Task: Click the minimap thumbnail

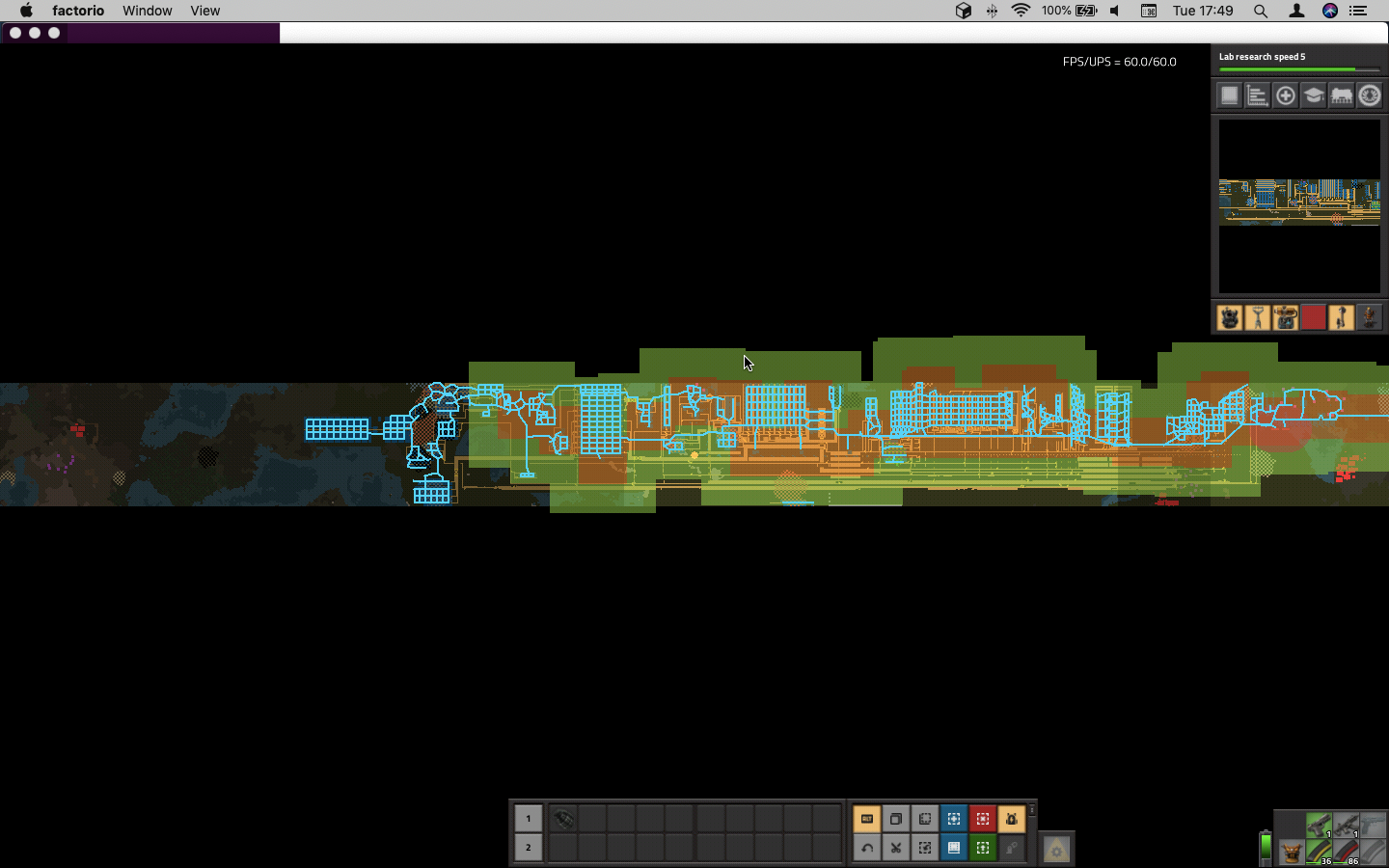Action: [x=1299, y=206]
